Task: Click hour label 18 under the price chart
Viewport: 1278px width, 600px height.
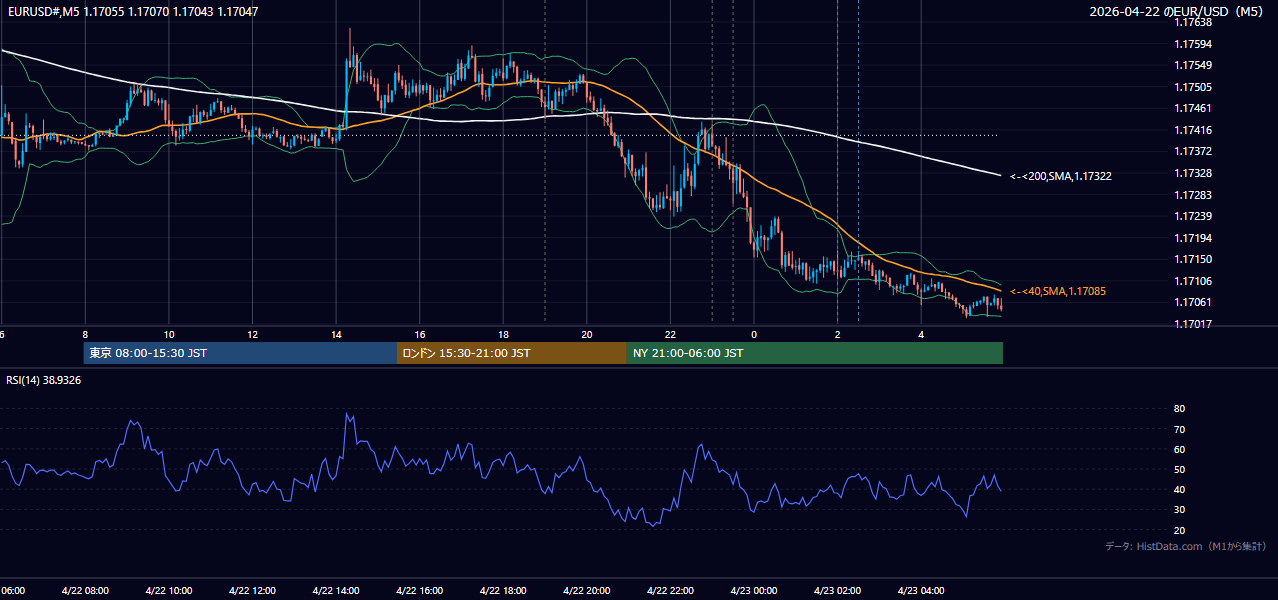Action: pyautogui.click(x=503, y=335)
